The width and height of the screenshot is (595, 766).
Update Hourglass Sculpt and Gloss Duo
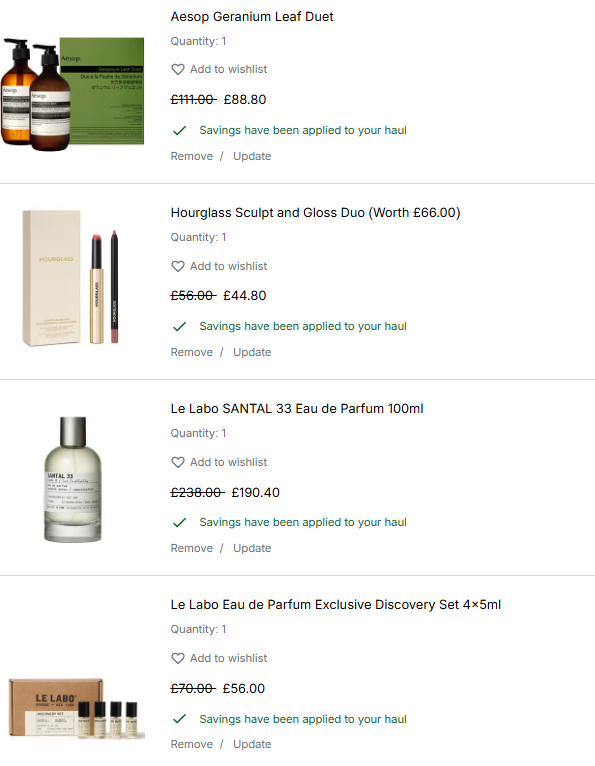pos(252,352)
